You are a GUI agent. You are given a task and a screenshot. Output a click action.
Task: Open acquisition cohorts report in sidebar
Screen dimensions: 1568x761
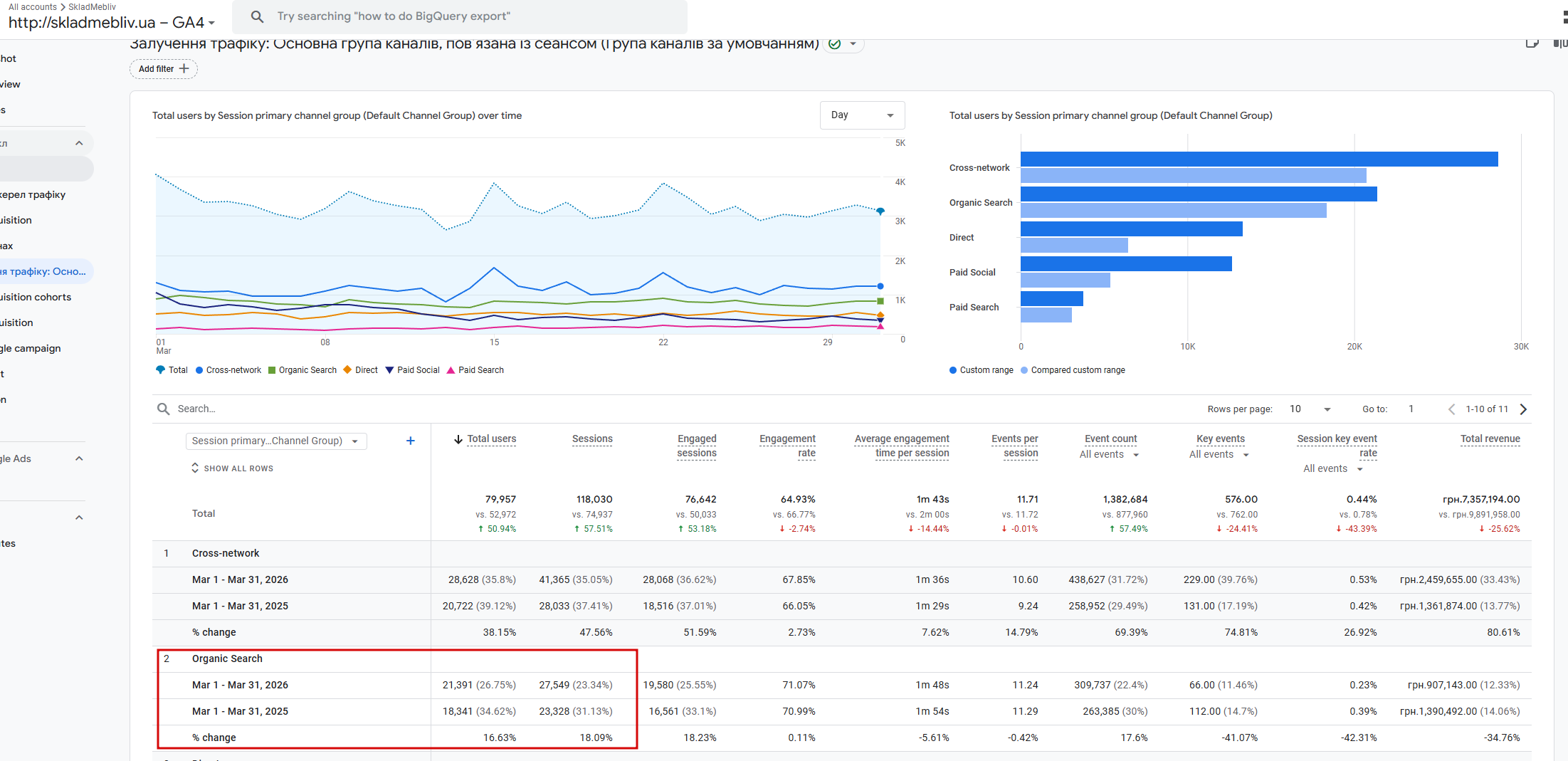tap(36, 297)
